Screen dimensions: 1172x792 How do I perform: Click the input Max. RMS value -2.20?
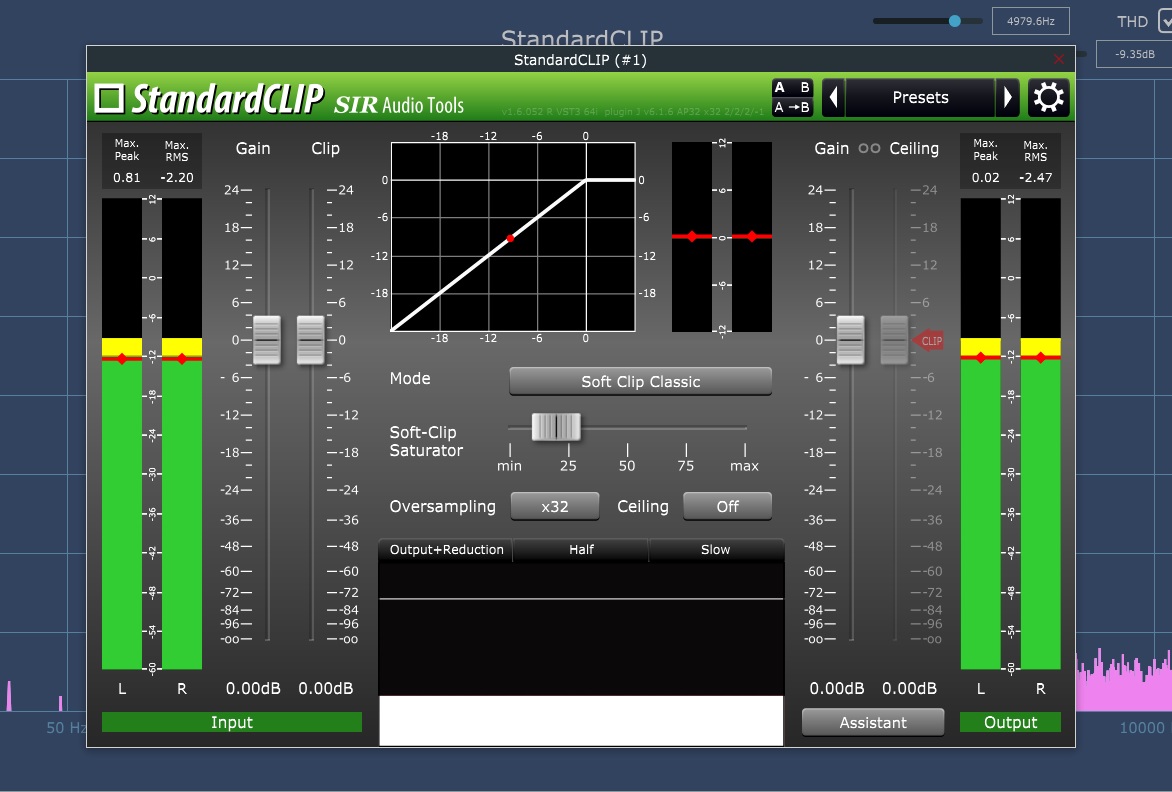pos(176,177)
